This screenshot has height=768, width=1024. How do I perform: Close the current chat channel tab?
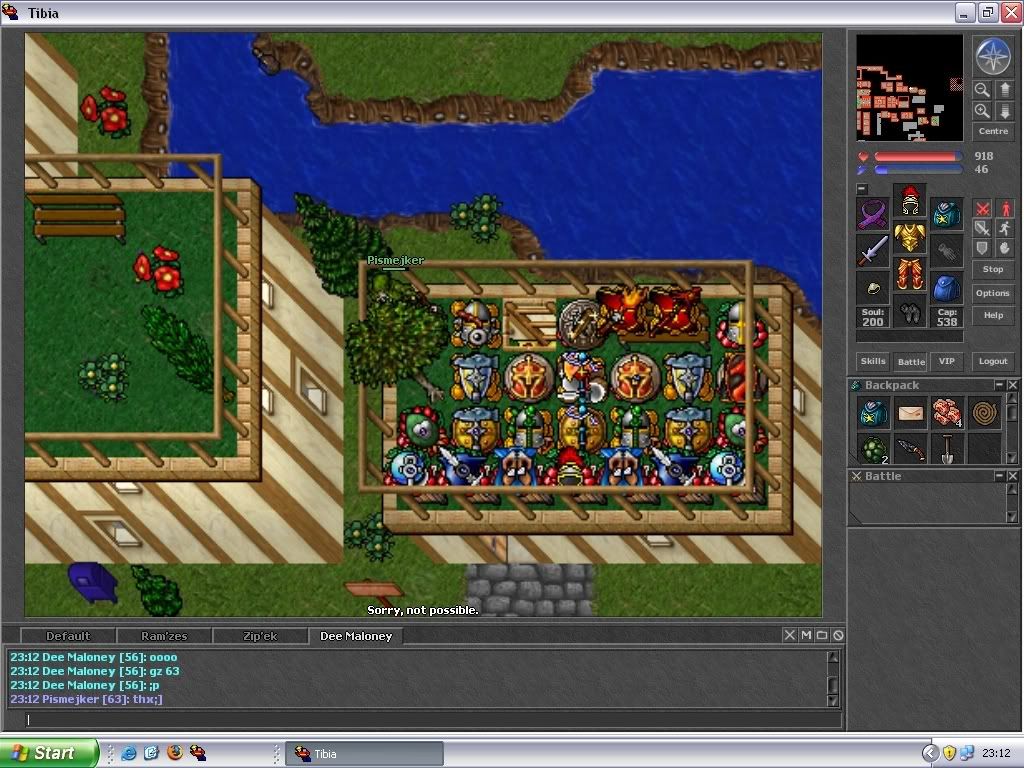click(790, 635)
